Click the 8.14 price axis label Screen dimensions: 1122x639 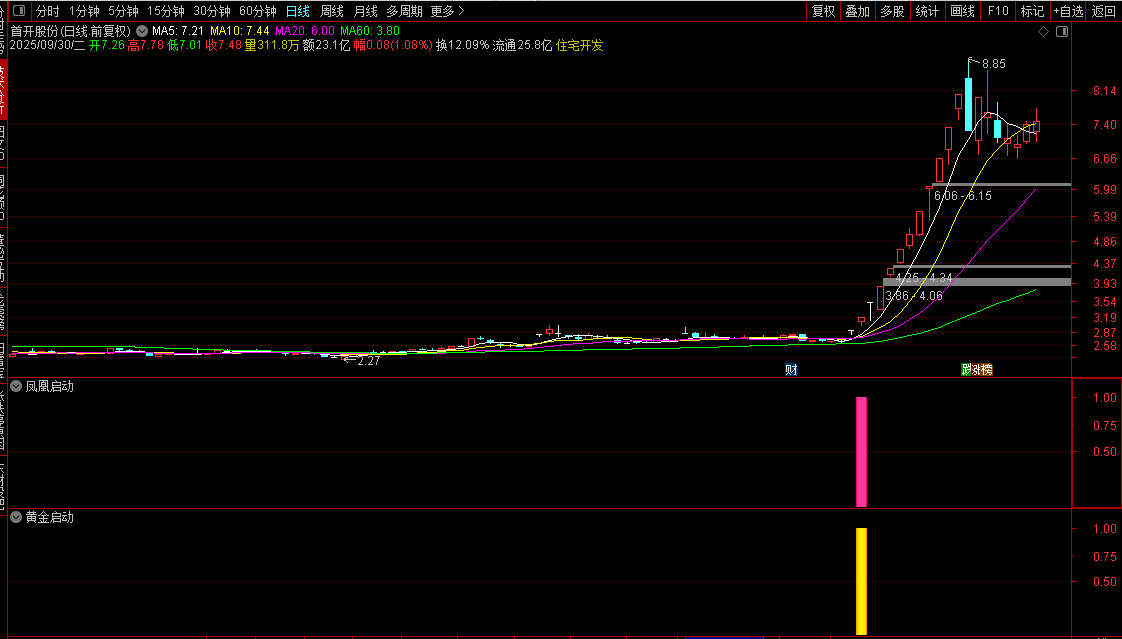pos(1105,91)
